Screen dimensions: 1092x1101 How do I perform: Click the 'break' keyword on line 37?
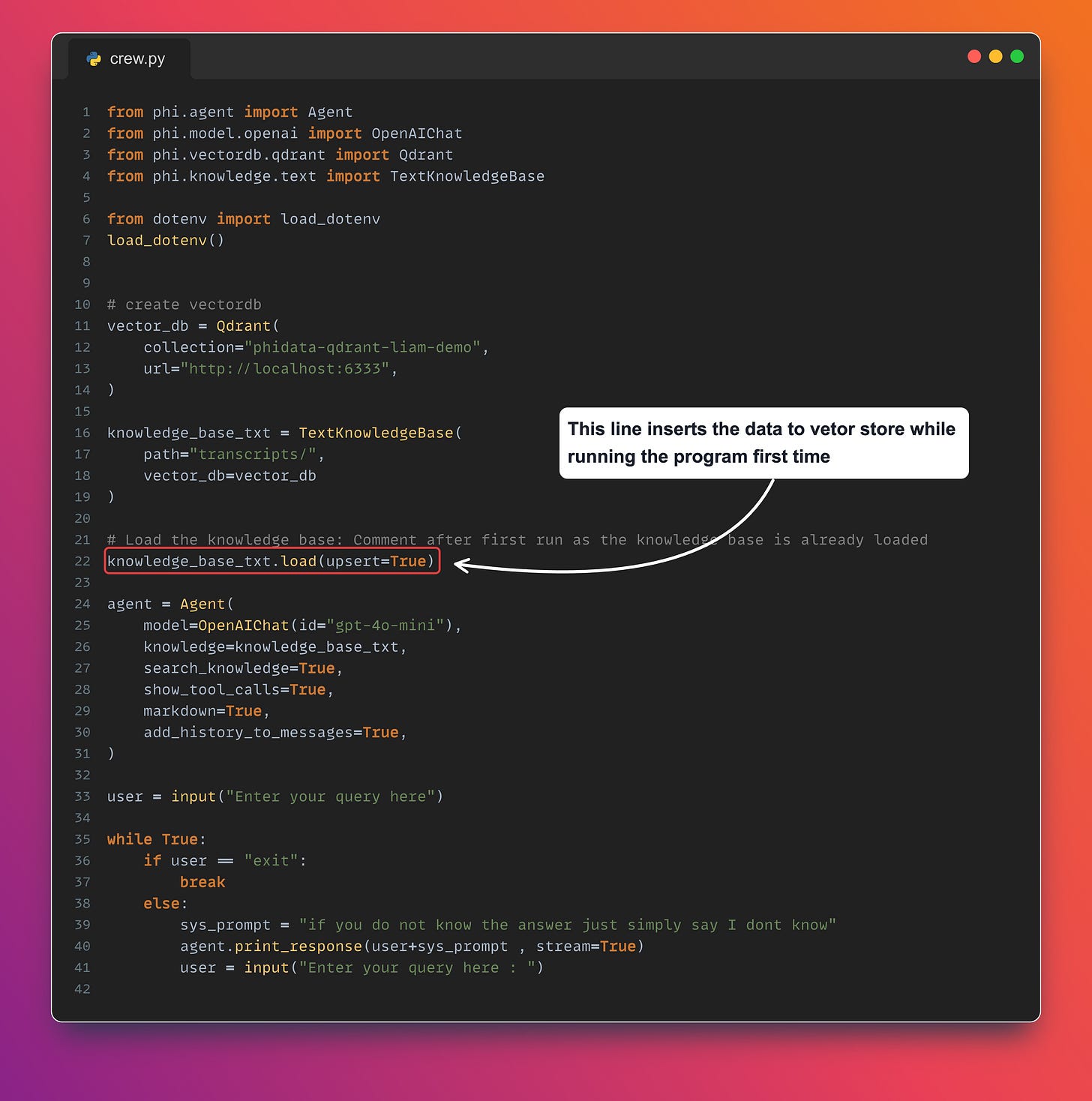[202, 882]
